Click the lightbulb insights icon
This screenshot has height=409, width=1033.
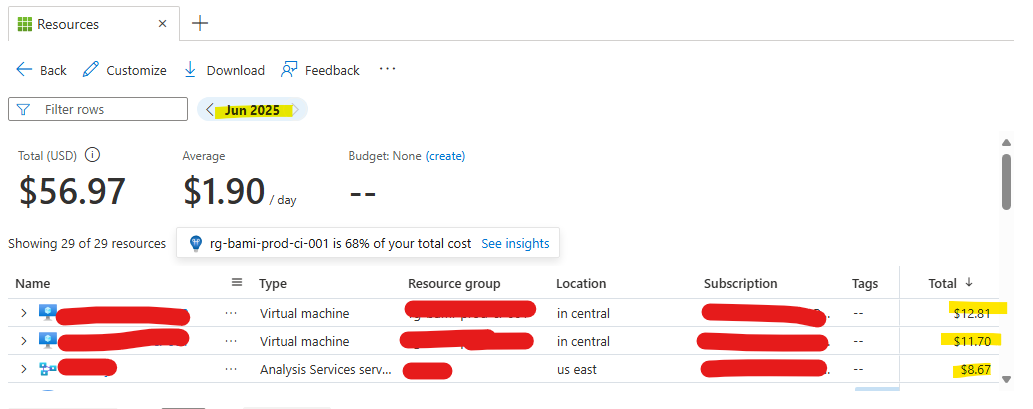point(196,244)
